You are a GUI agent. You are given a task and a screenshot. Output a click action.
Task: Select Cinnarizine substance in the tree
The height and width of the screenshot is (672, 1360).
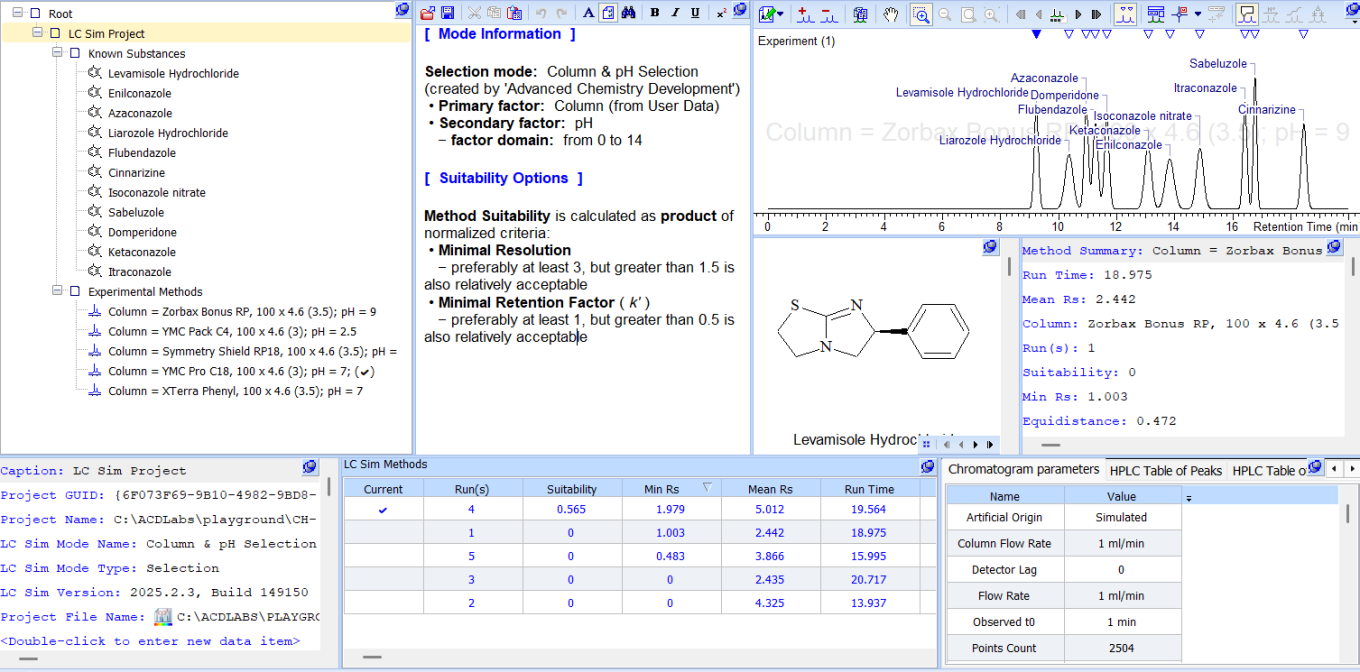[137, 173]
